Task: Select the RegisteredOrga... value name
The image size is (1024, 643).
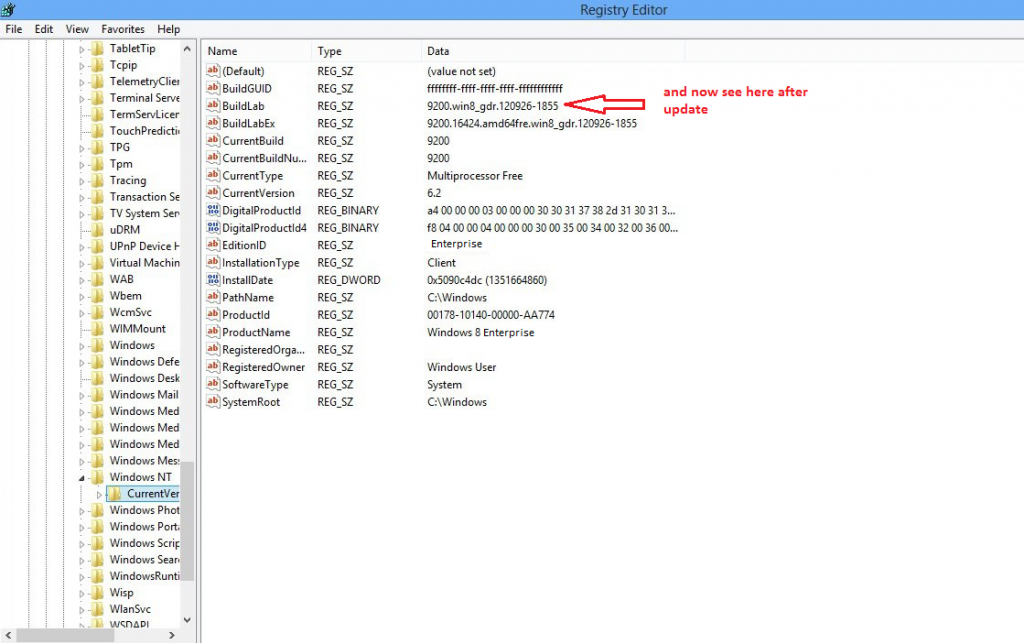Action: [x=263, y=350]
